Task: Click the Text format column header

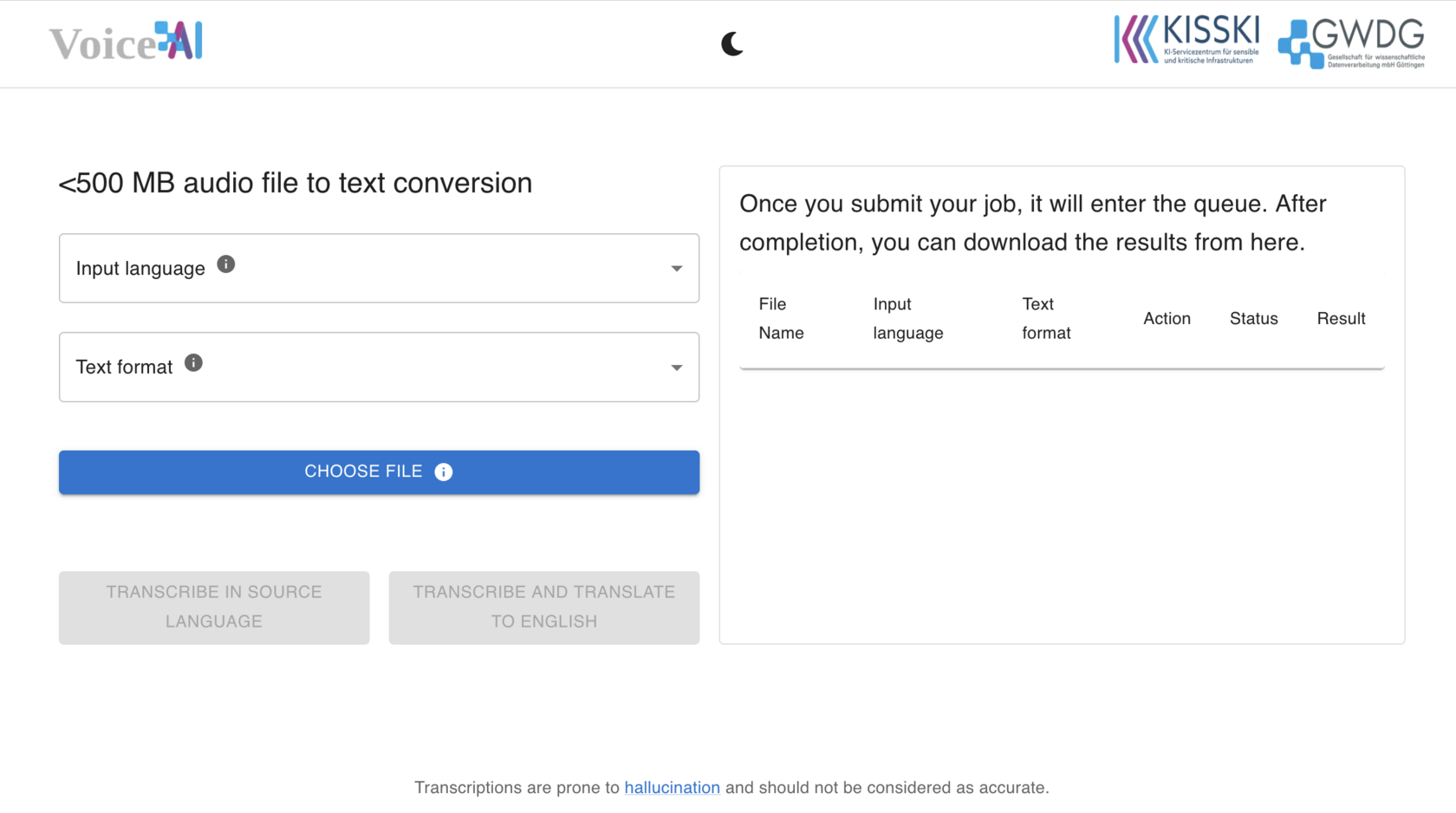Action: [x=1046, y=318]
